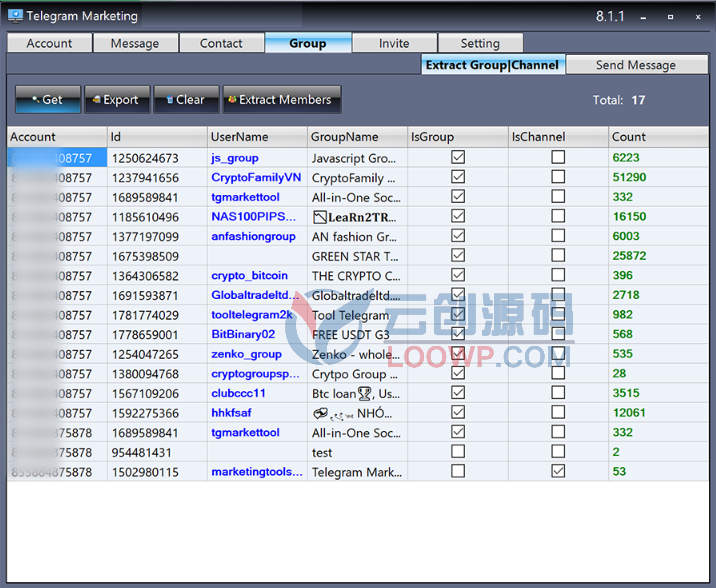
Task: Click username NAS100PIPS...
Action: 253,216
